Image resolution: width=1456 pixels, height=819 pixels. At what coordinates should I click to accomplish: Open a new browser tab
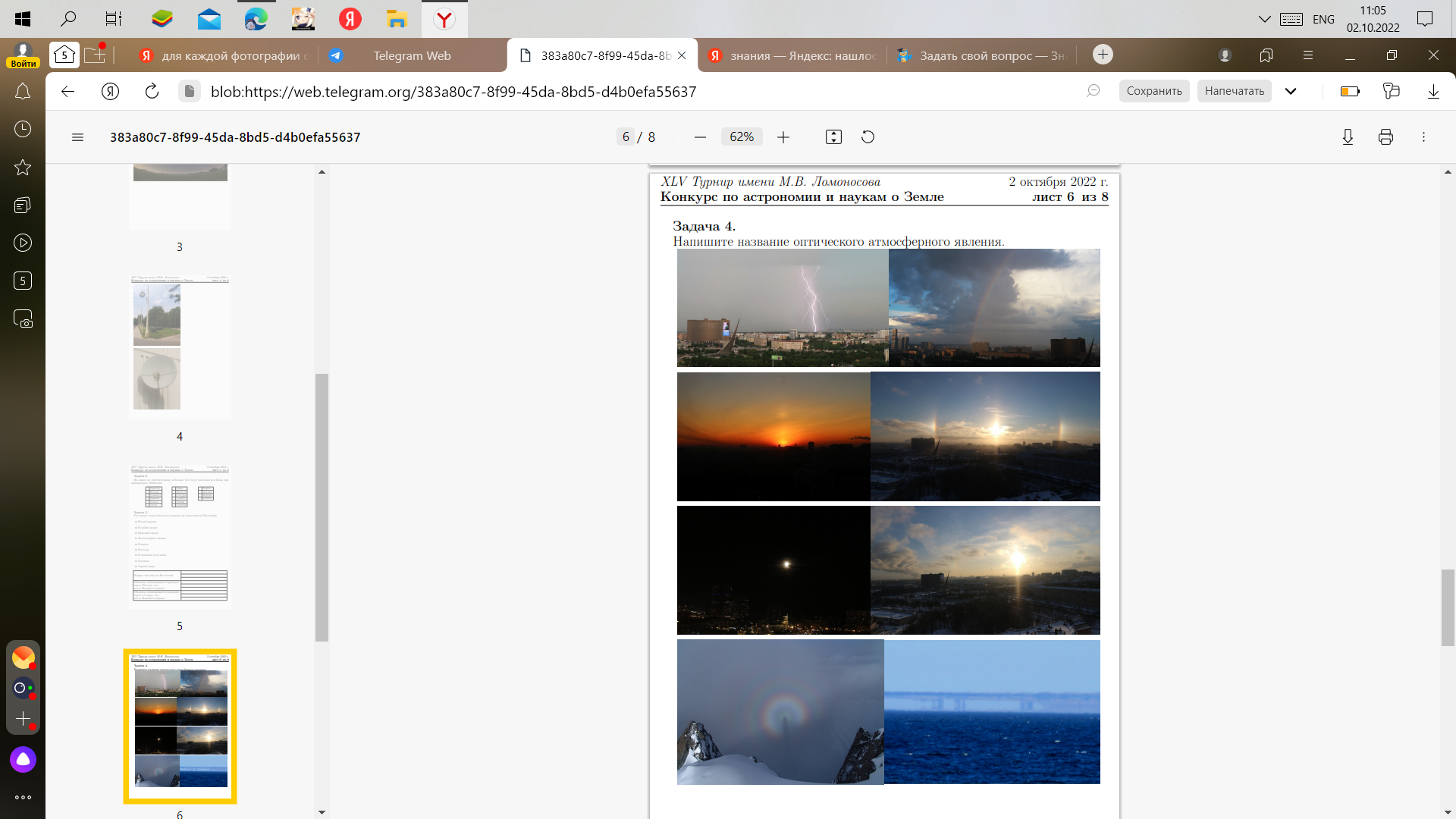point(1103,55)
